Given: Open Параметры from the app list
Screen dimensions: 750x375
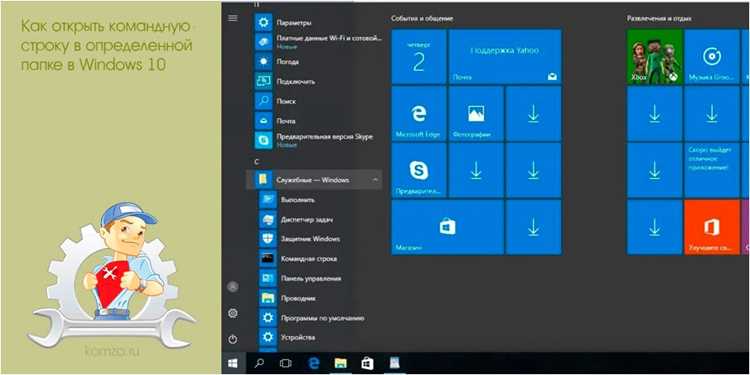Looking at the screenshot, I should [317, 22].
